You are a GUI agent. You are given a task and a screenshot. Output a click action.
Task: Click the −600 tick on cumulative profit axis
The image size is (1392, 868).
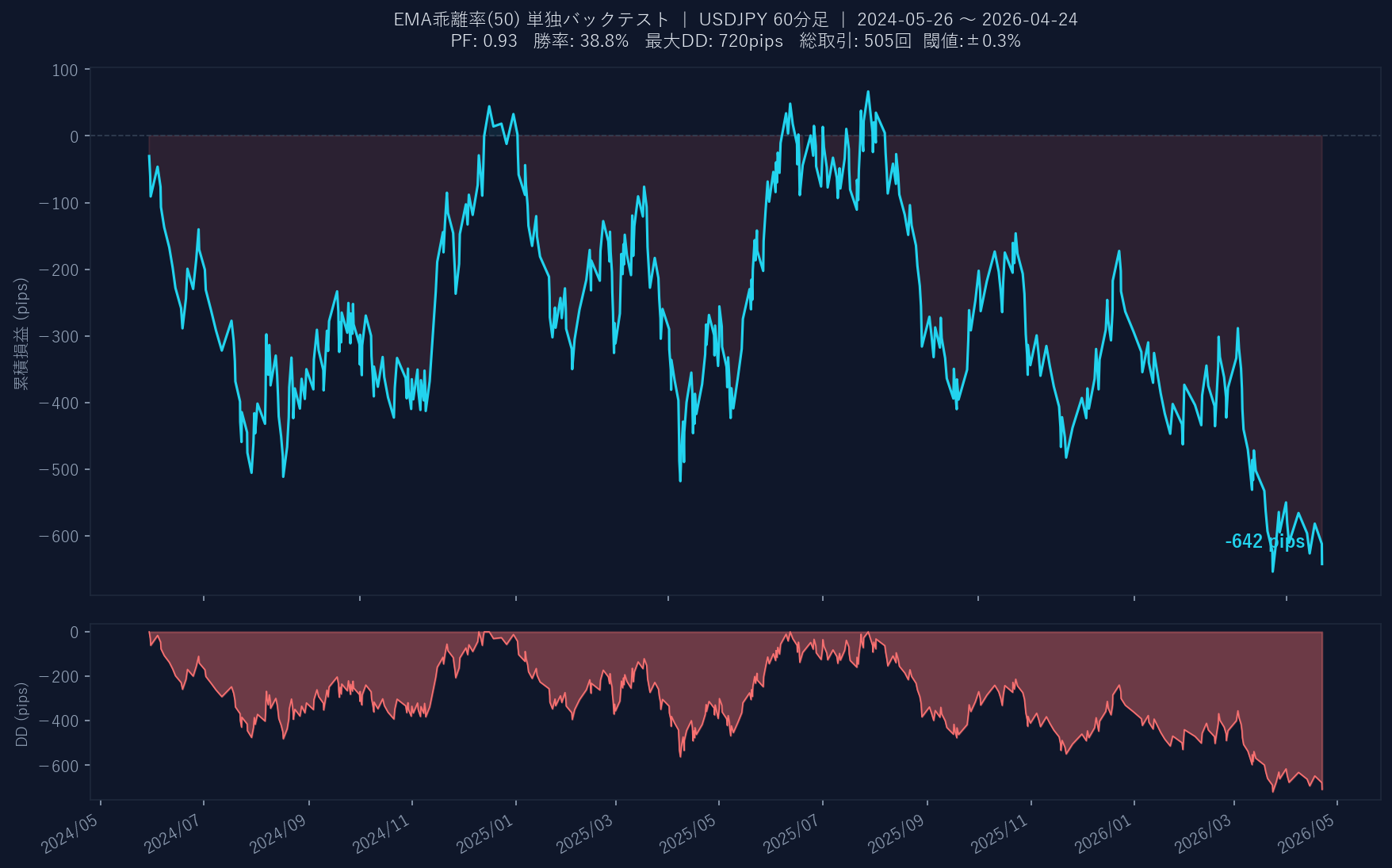click(59, 537)
